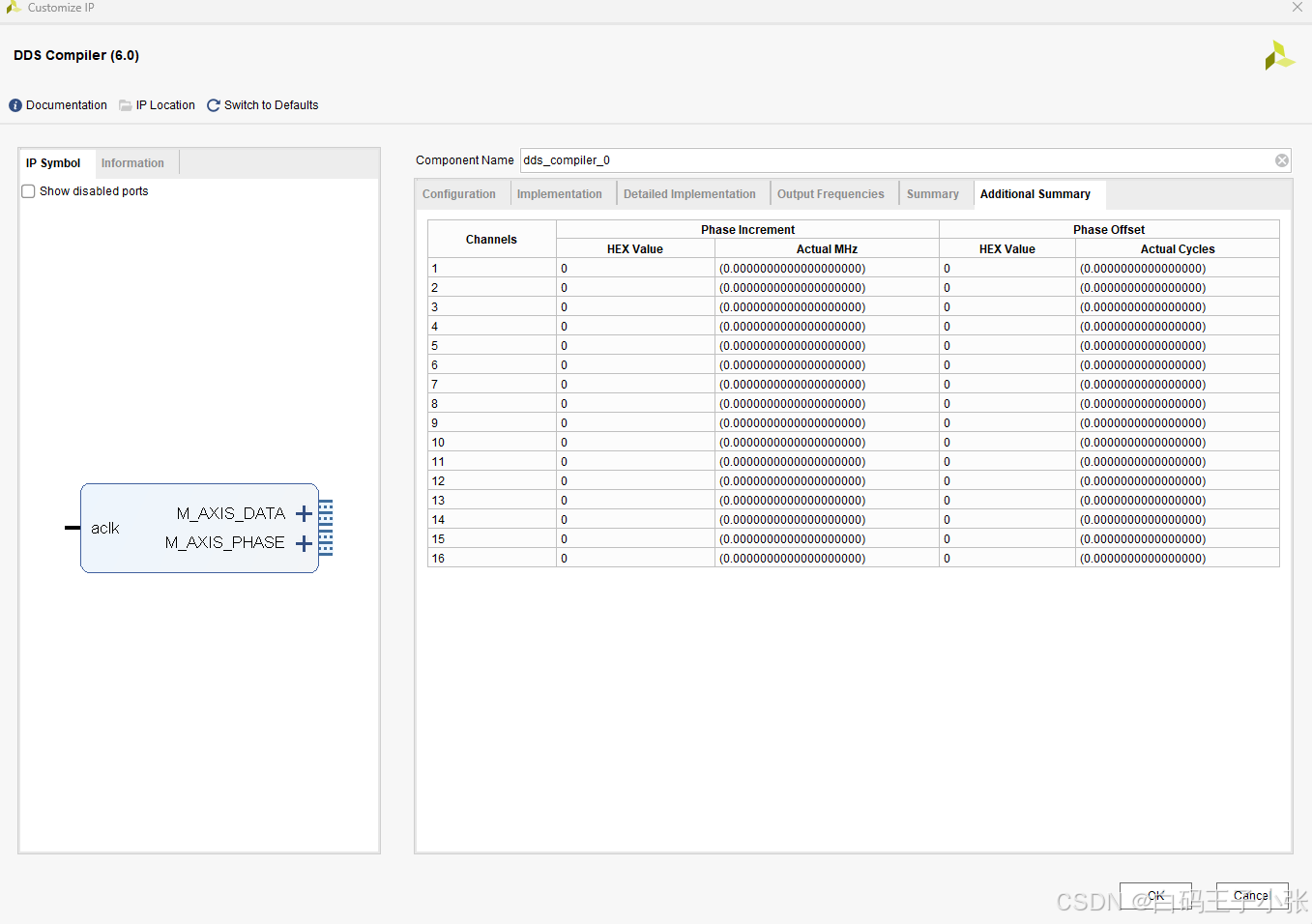
Task: Expand the M_AXIS_DATA port plus icon
Action: pyautogui.click(x=304, y=513)
